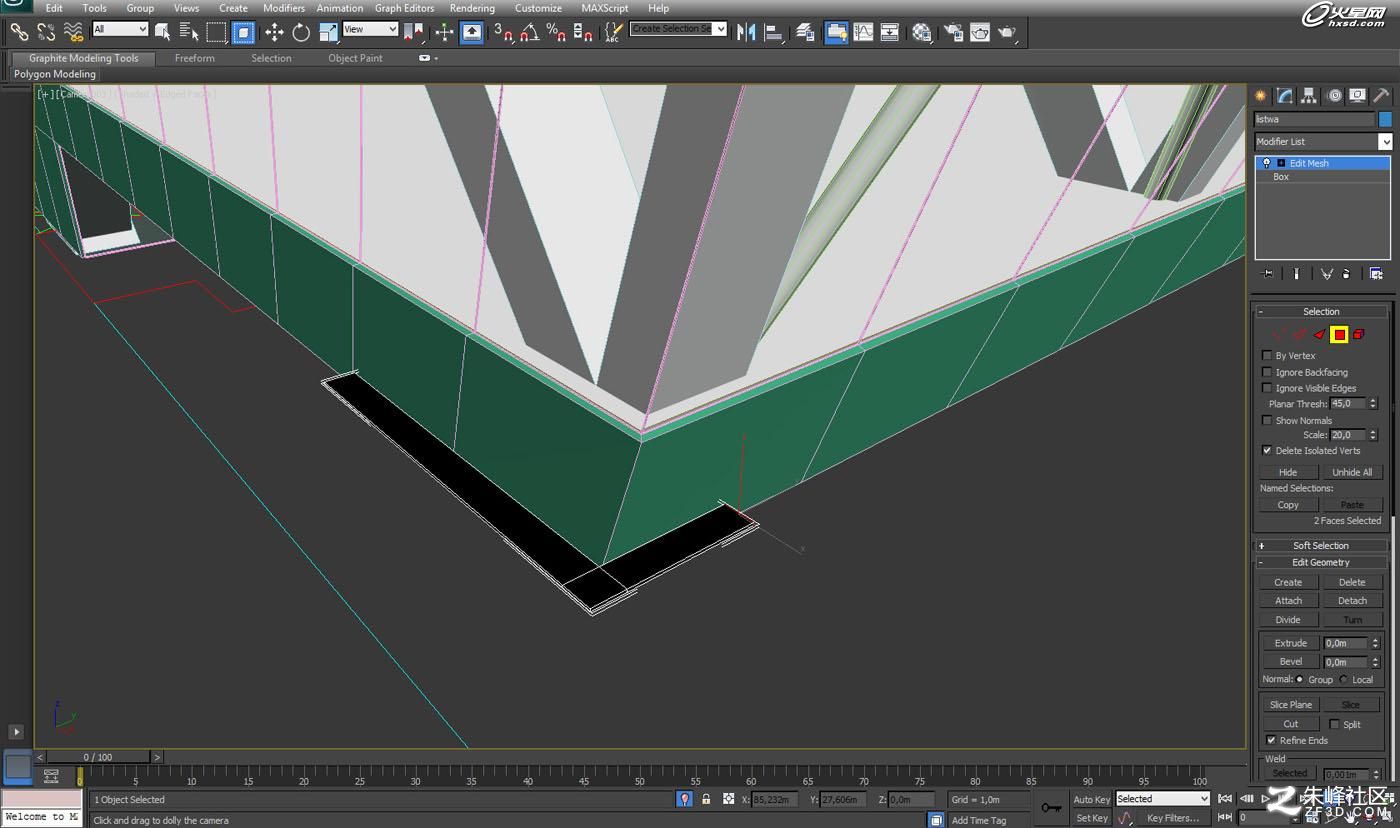Uncheck Delete Isolated Verts
1400x828 pixels.
coord(1267,451)
